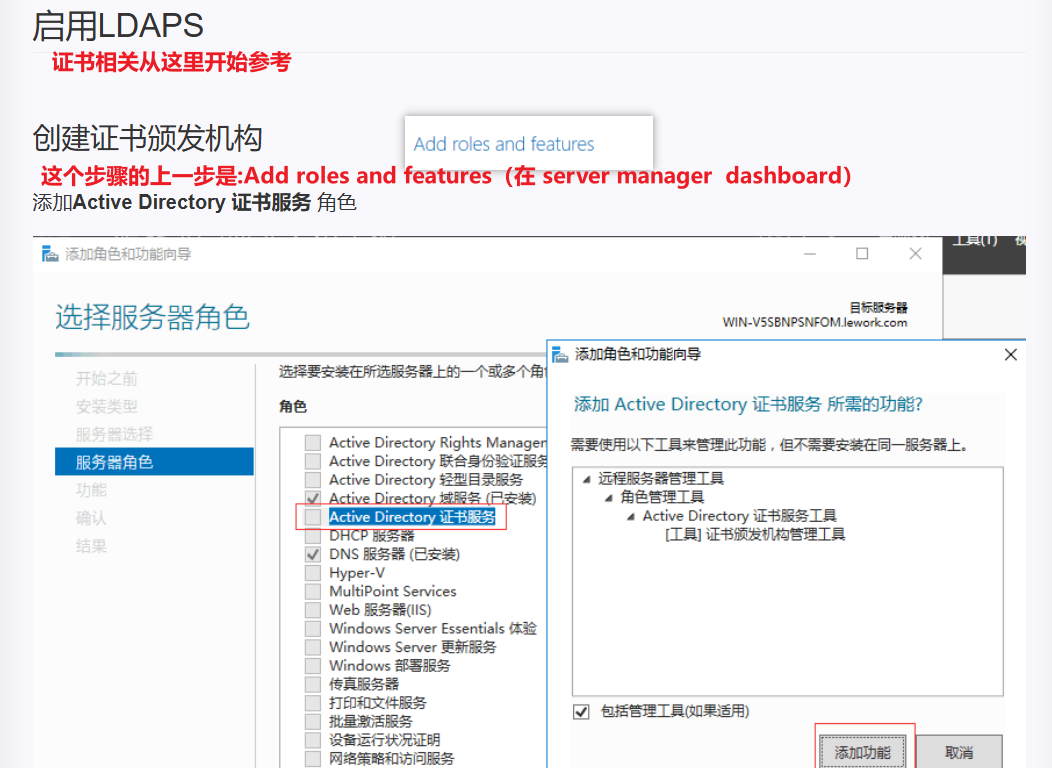The height and width of the screenshot is (768, 1052).
Task: Toggle Active Directory 域服务 (已安装) checkbox
Action: (x=313, y=498)
